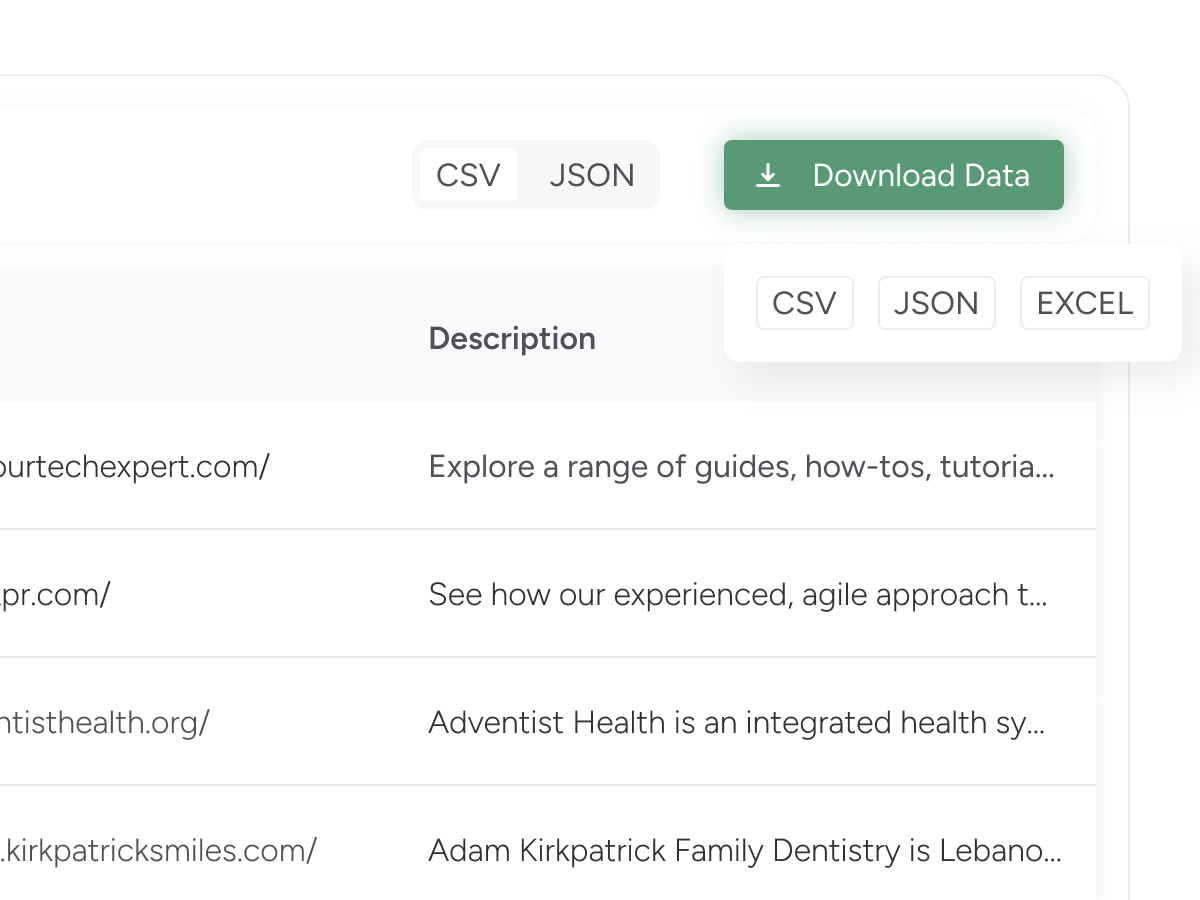Choose JSON from the download popup
Viewport: 1200px width, 900px height.
point(936,303)
